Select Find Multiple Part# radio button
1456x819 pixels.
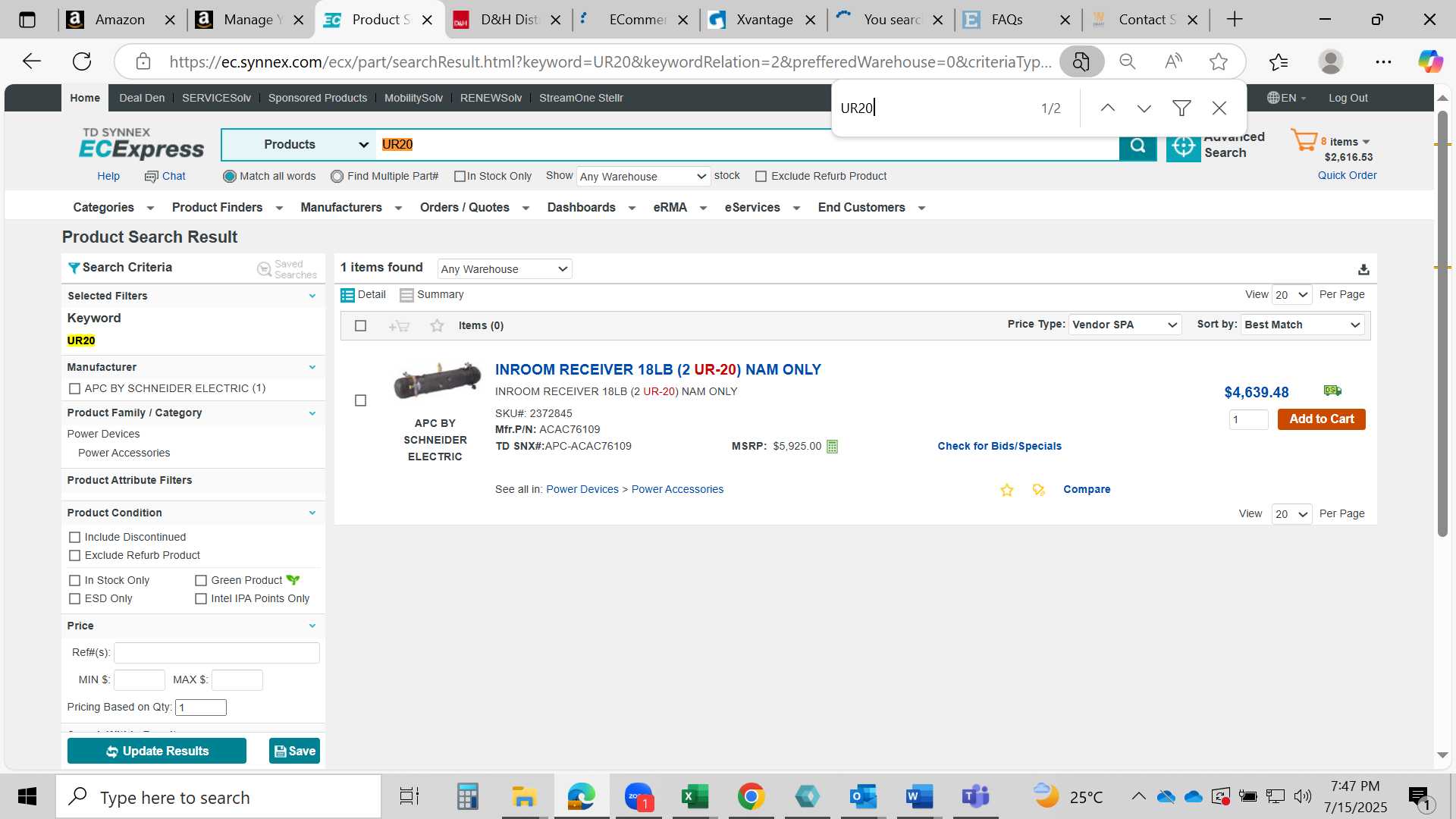click(x=337, y=177)
